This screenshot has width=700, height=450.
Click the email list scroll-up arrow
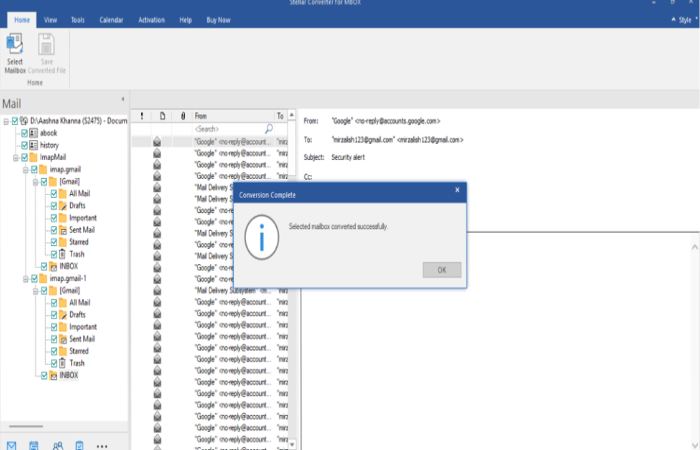tap(292, 115)
